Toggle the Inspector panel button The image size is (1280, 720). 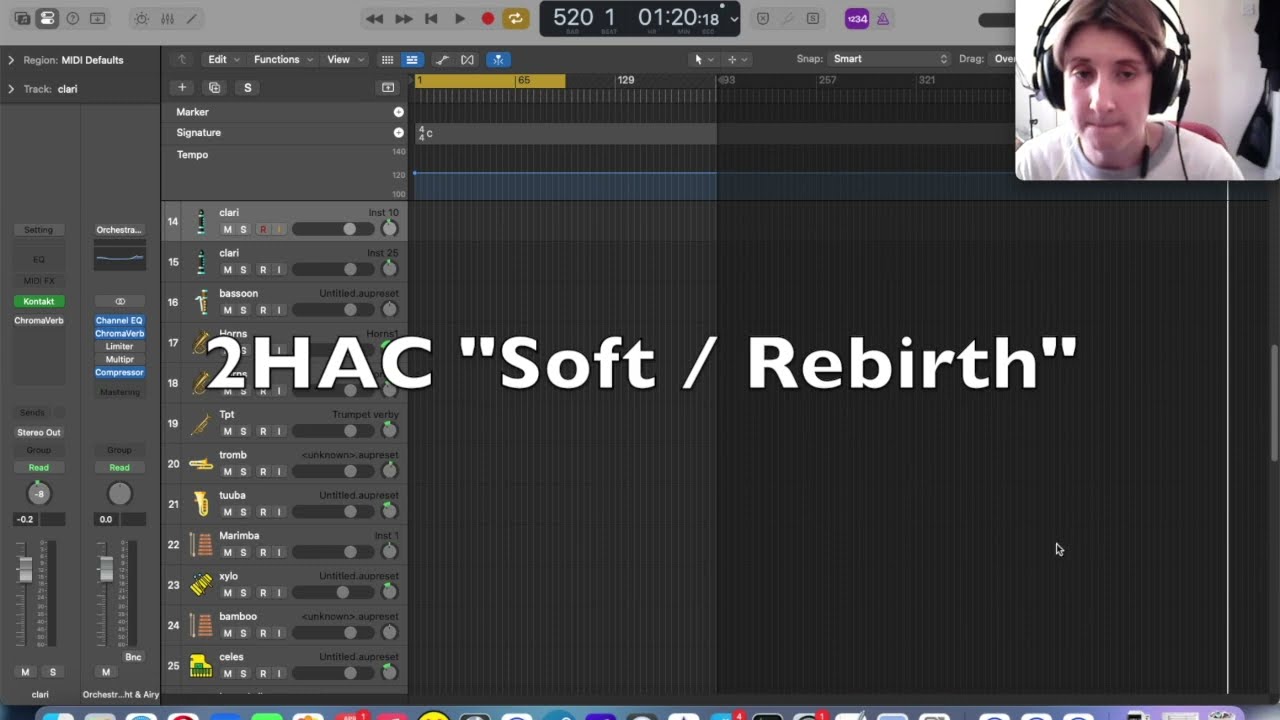tap(47, 18)
